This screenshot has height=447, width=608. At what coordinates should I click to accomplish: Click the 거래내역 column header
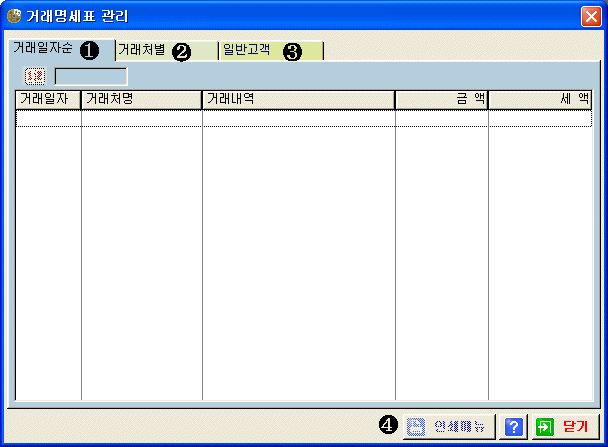click(298, 99)
